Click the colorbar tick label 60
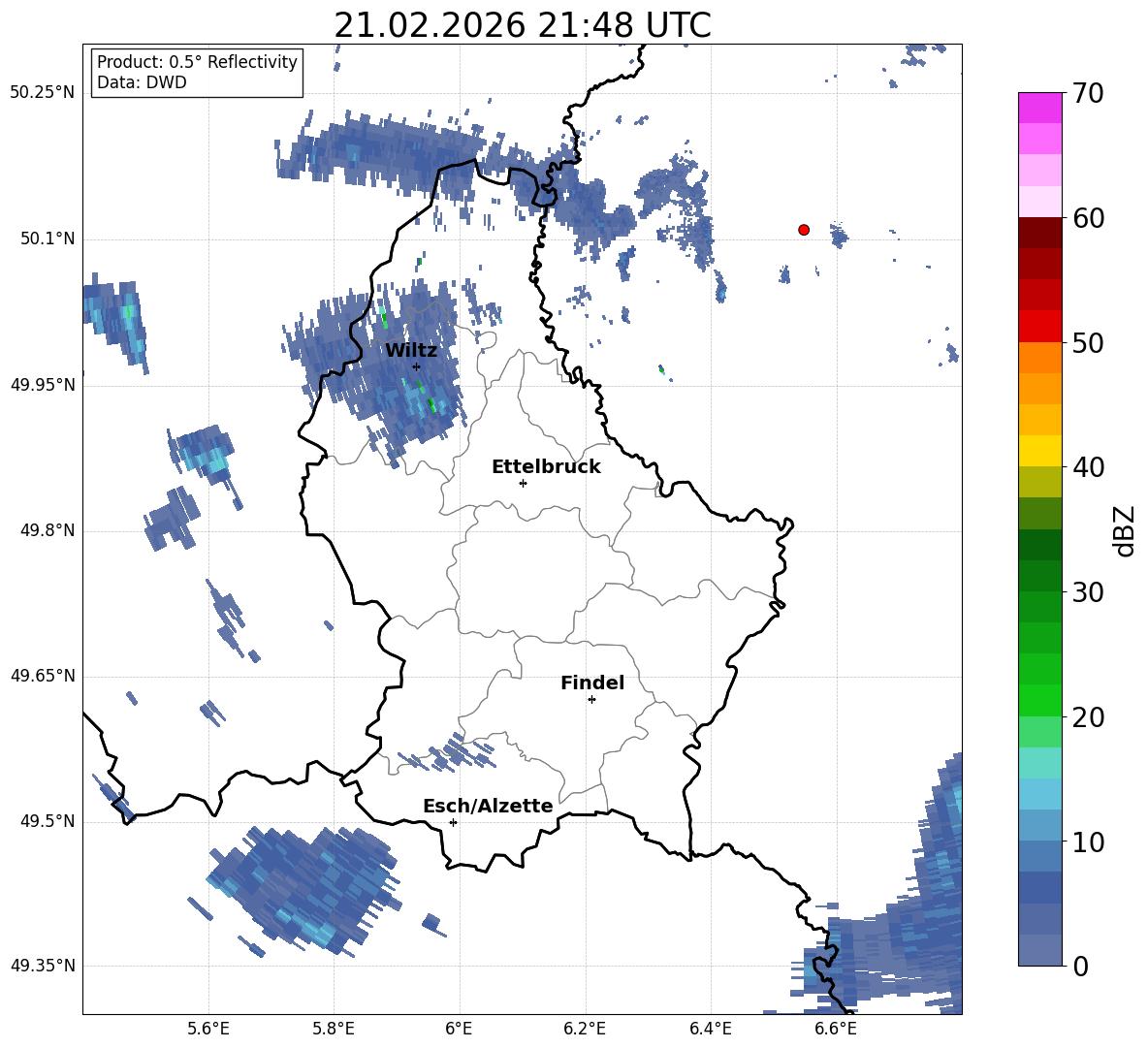The width and height of the screenshot is (1148, 1048). (1088, 218)
